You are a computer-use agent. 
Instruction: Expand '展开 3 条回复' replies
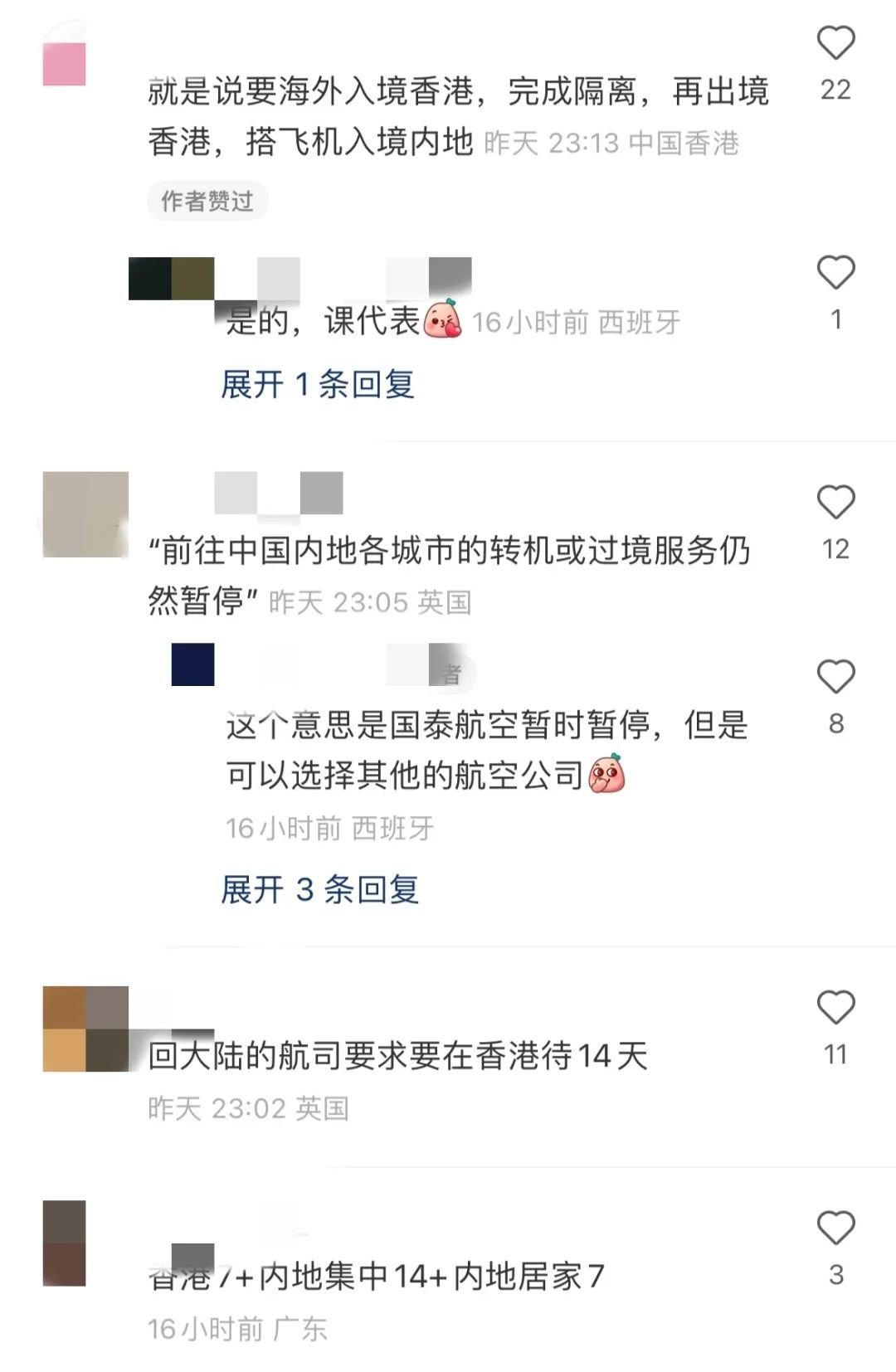click(x=320, y=890)
